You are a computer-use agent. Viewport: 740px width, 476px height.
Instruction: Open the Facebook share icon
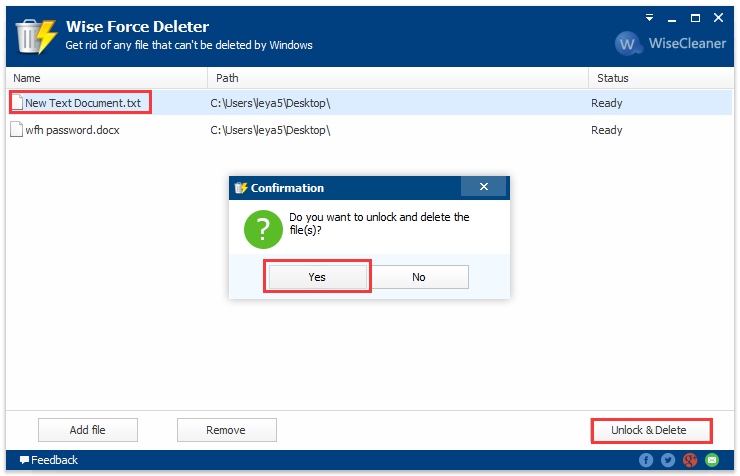point(646,460)
